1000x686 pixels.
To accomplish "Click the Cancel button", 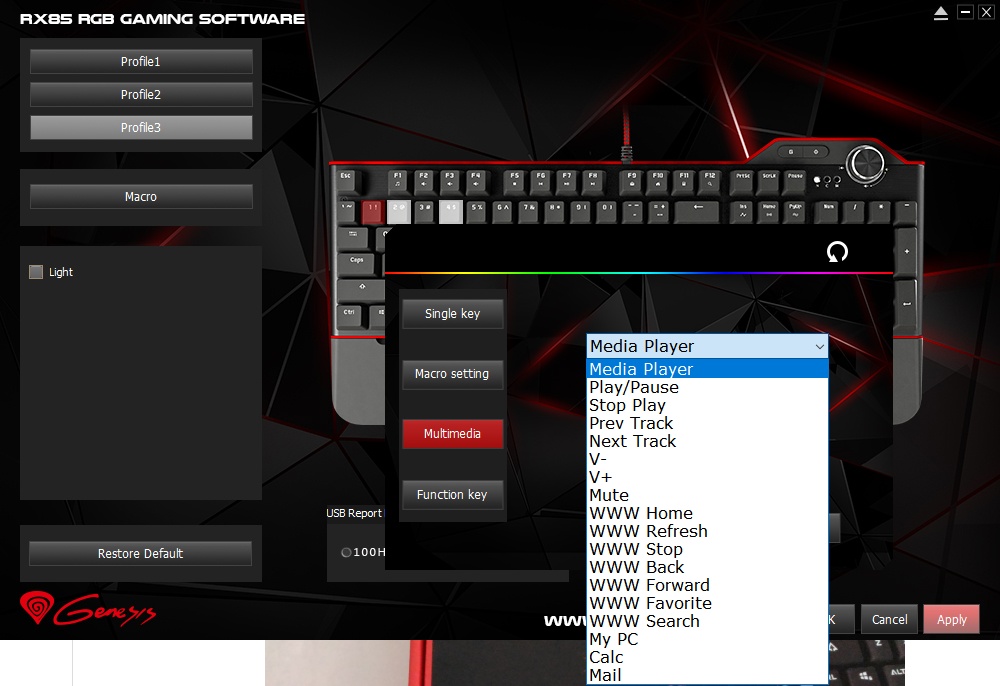I will click(890, 619).
